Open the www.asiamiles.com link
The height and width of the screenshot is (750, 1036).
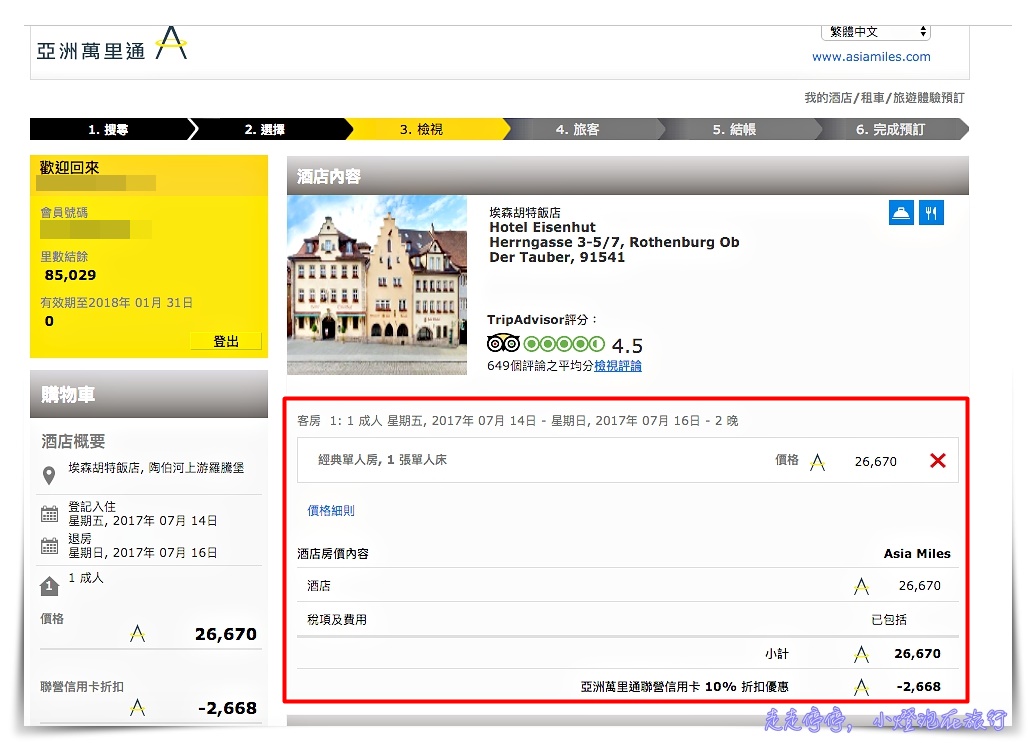(x=871, y=57)
